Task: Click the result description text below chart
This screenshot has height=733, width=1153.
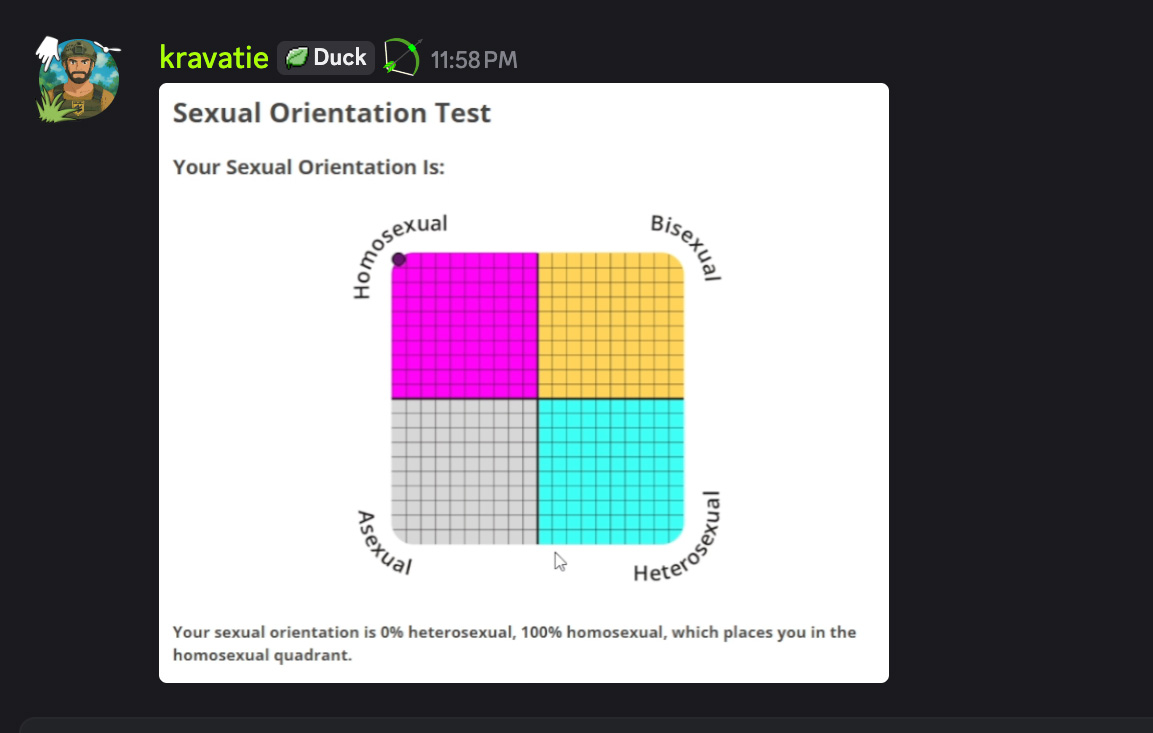Action: [x=514, y=644]
